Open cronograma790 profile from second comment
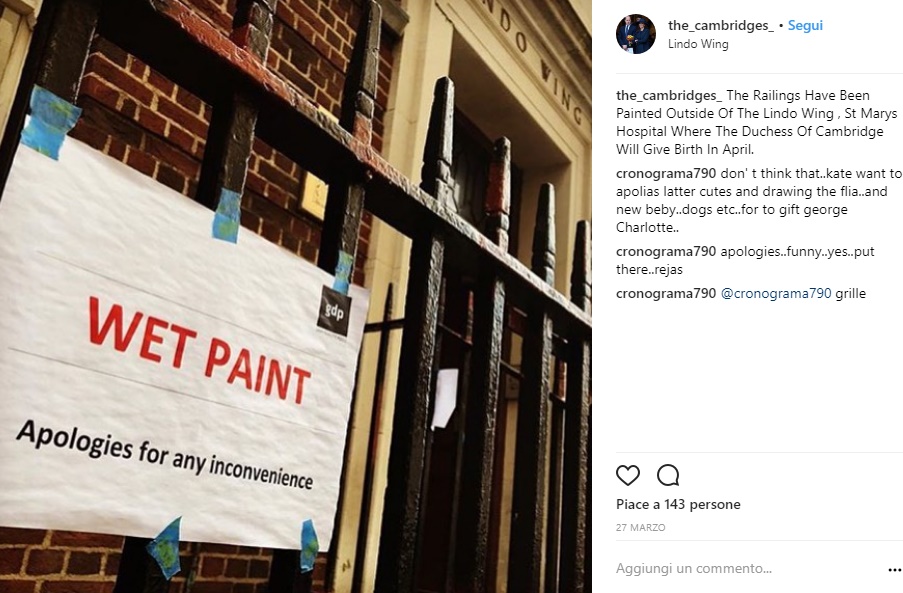This screenshot has height=593, width=903. (x=666, y=252)
